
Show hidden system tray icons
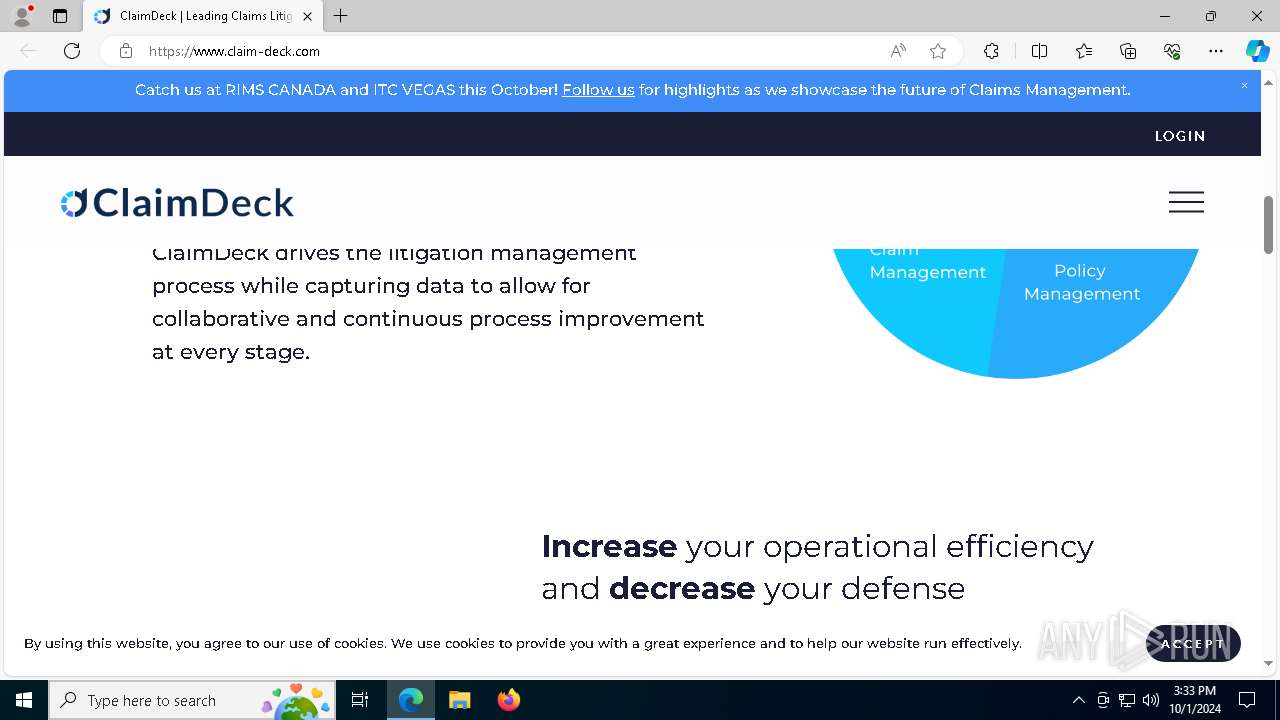pyautogui.click(x=1078, y=700)
